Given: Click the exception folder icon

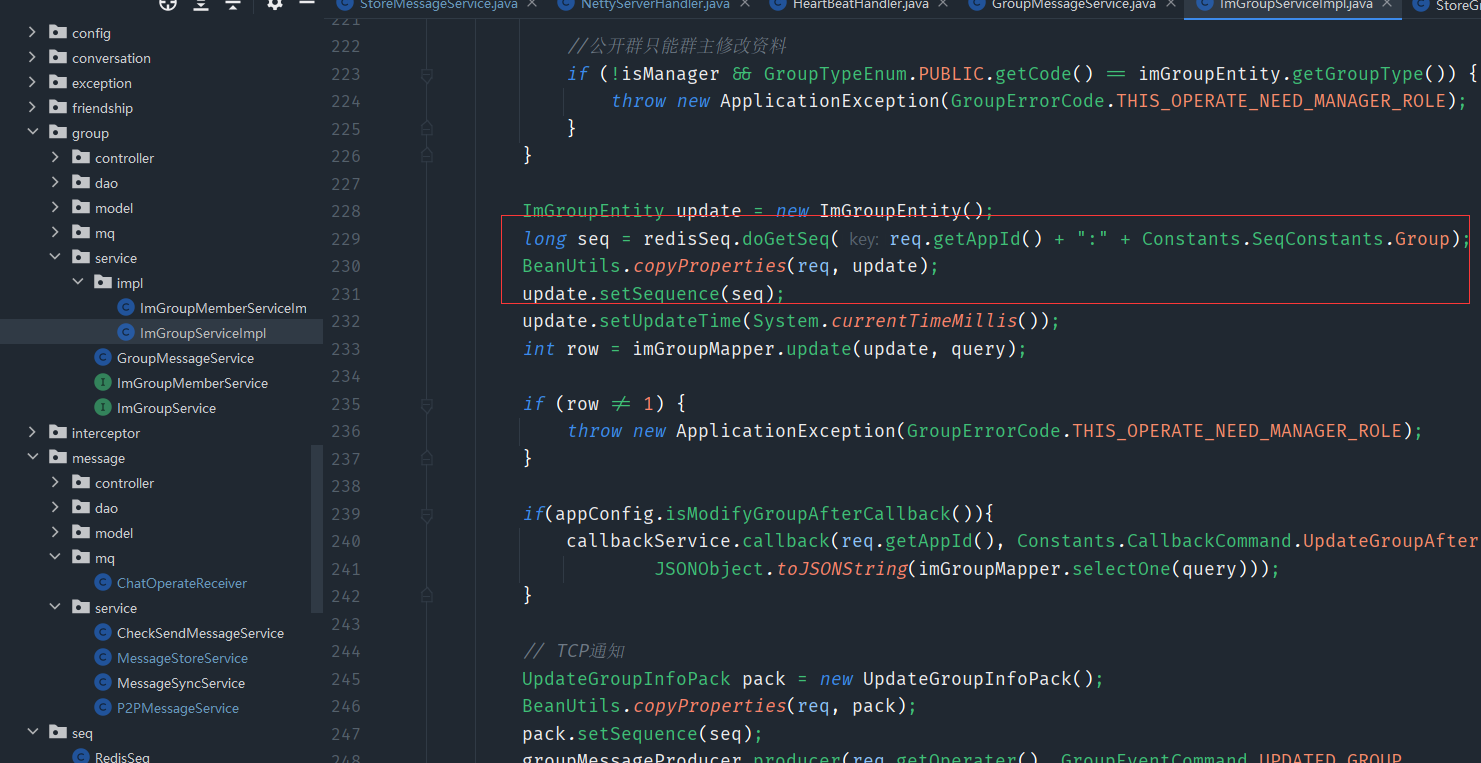Looking at the screenshot, I should (x=57, y=83).
